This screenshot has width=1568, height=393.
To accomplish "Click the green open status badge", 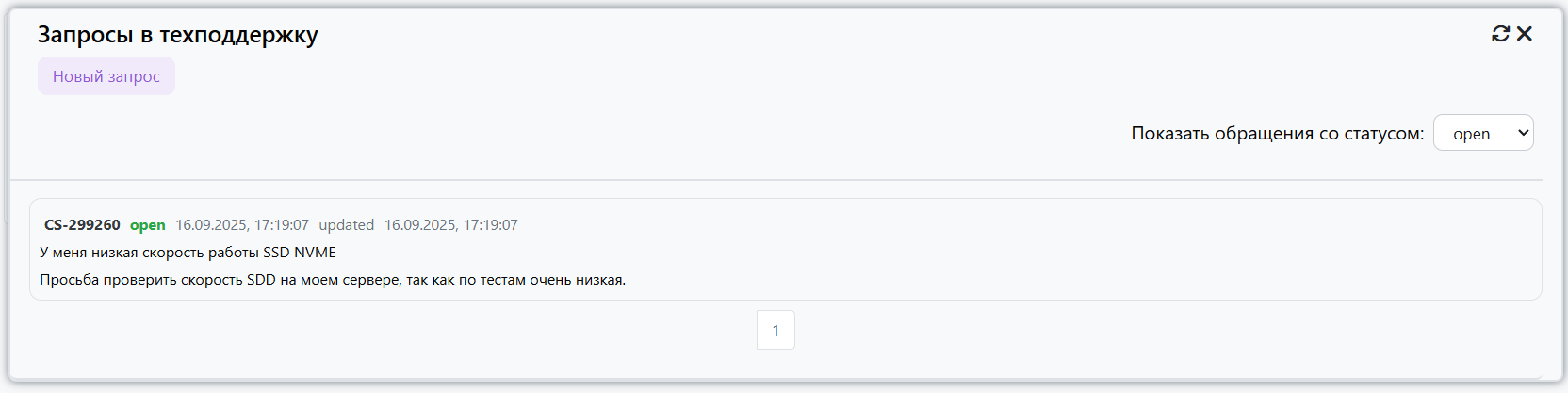I will pos(148,225).
